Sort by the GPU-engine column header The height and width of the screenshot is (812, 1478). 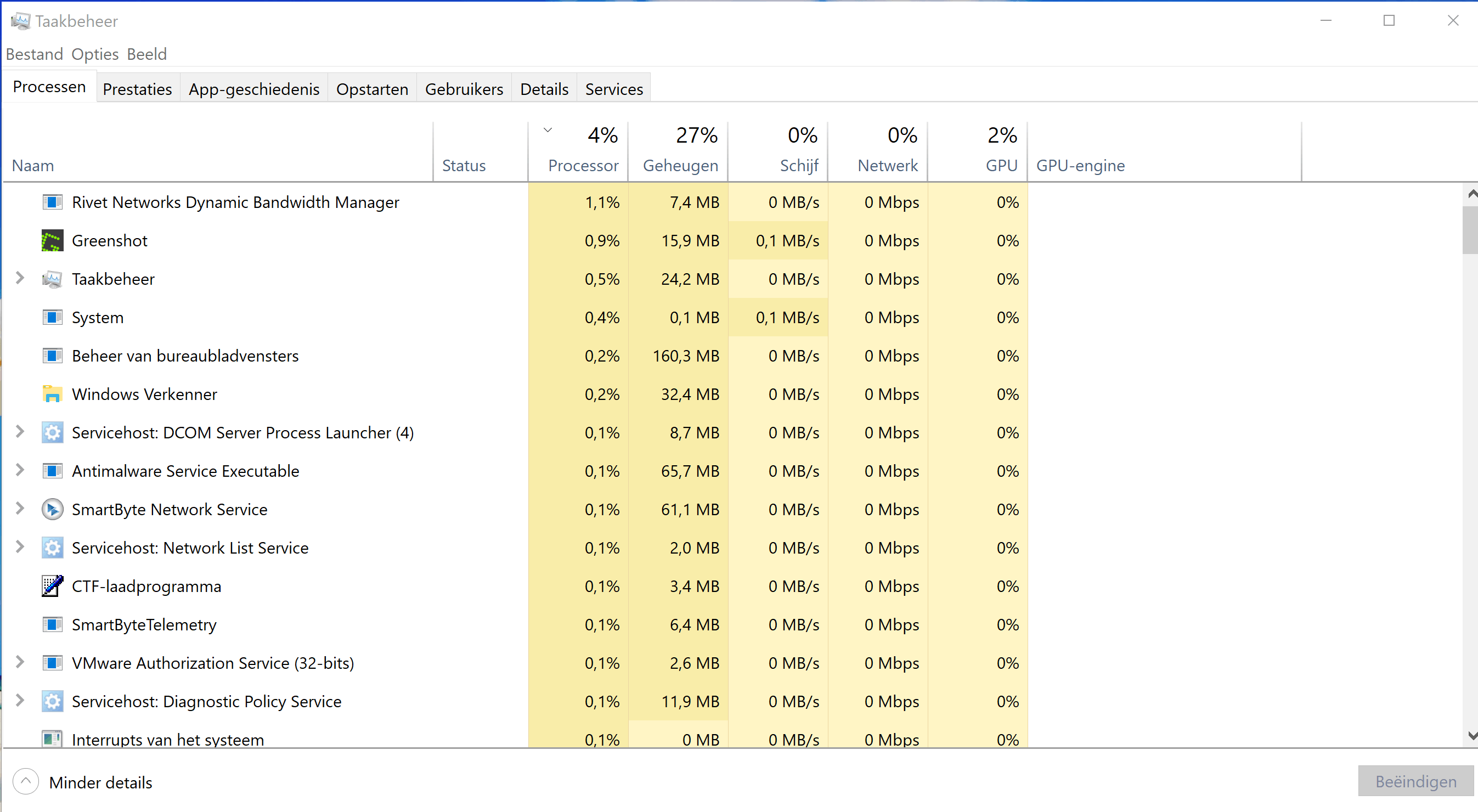pyautogui.click(x=1165, y=152)
